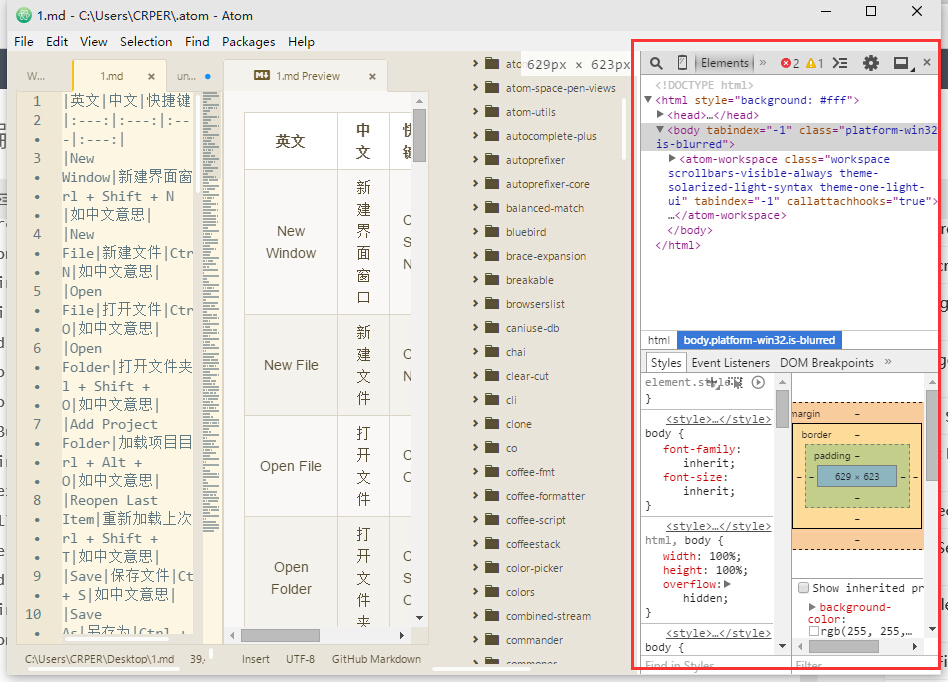This screenshot has height=682, width=948.
Task: Click the dock side icon in DevTools
Action: [x=901, y=64]
